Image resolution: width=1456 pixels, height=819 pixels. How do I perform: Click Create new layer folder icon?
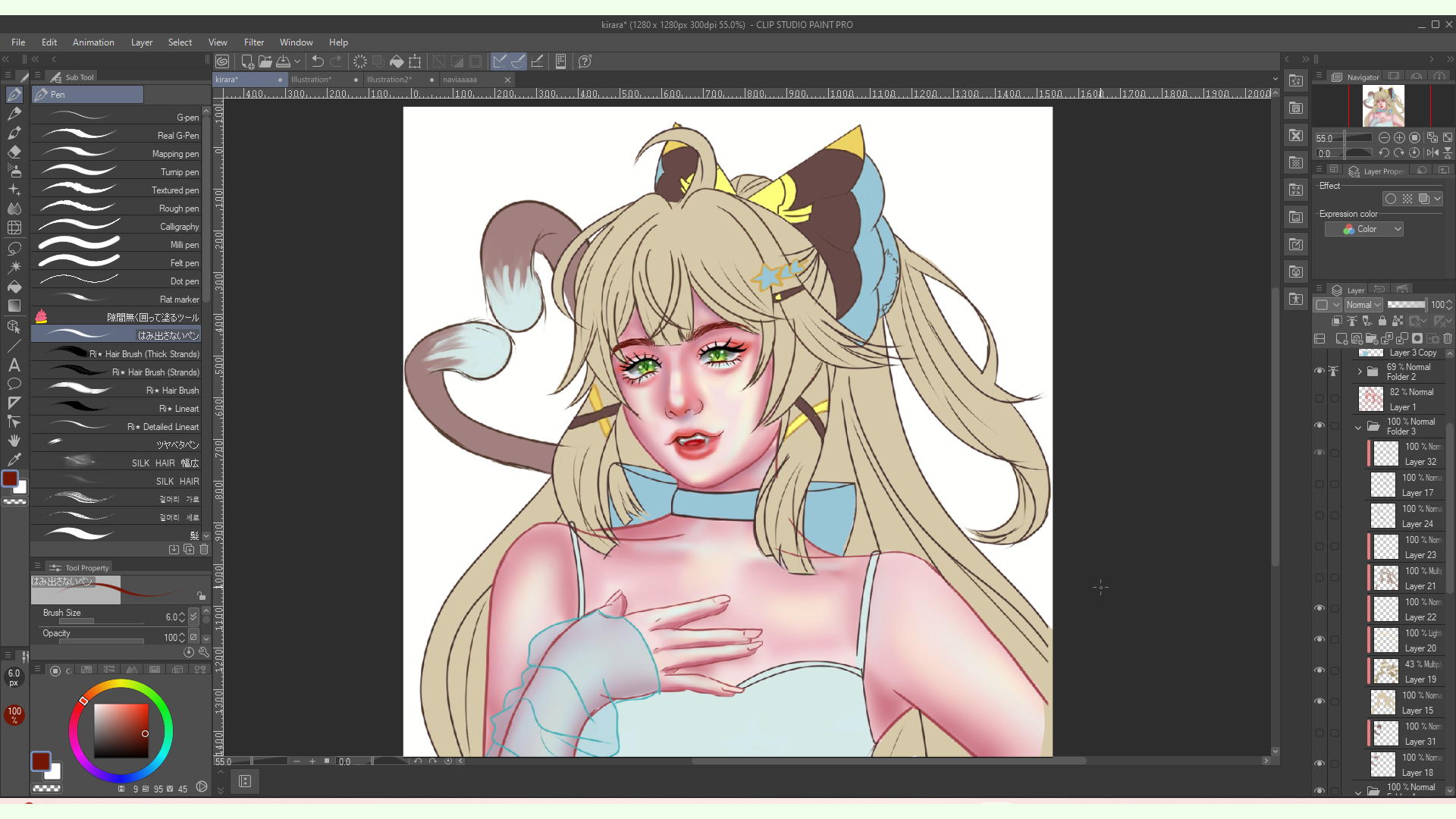pyautogui.click(x=1371, y=338)
